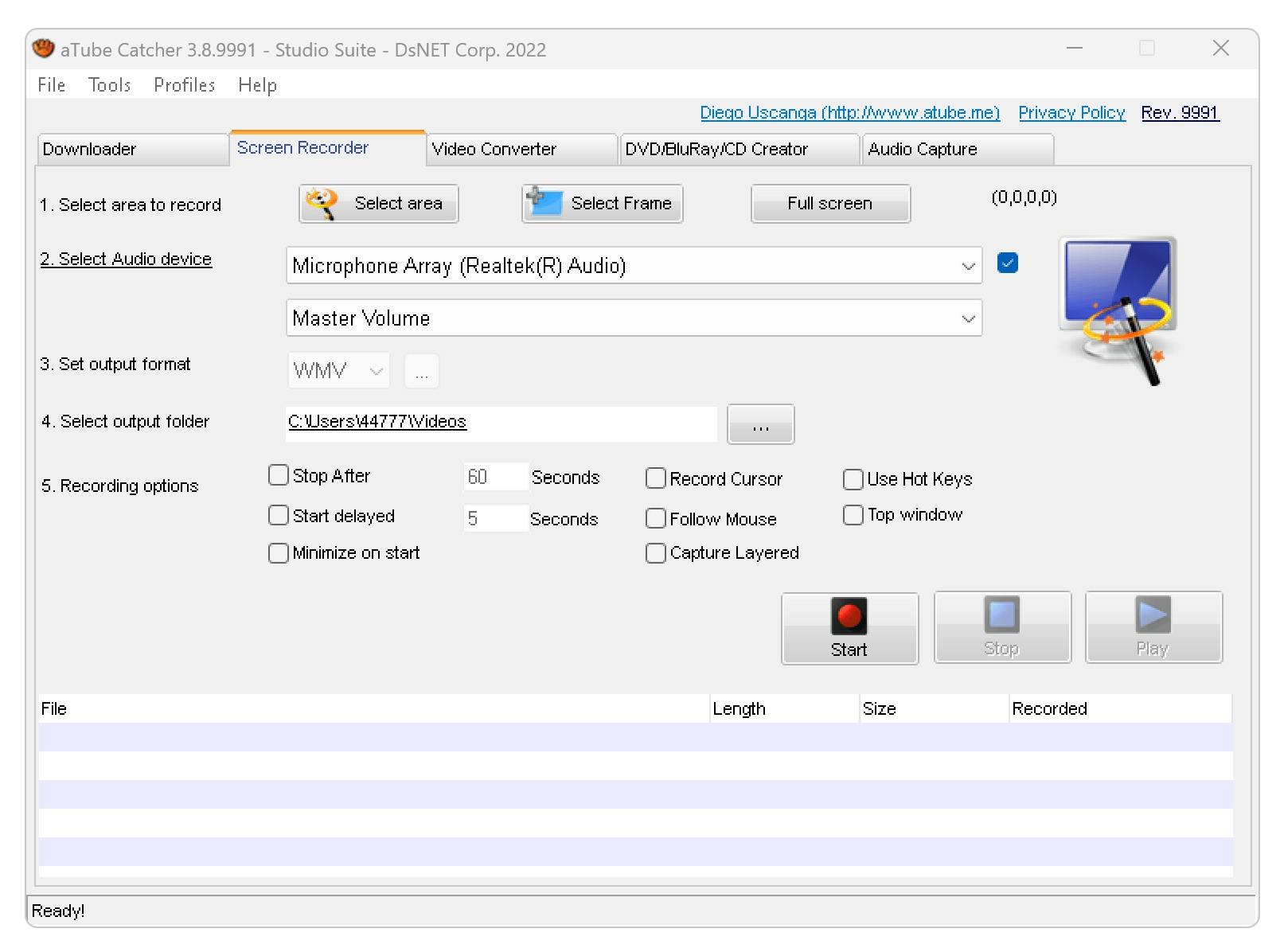Open the Privacy Policy link
This screenshot has width=1280, height=952.
point(1071,113)
